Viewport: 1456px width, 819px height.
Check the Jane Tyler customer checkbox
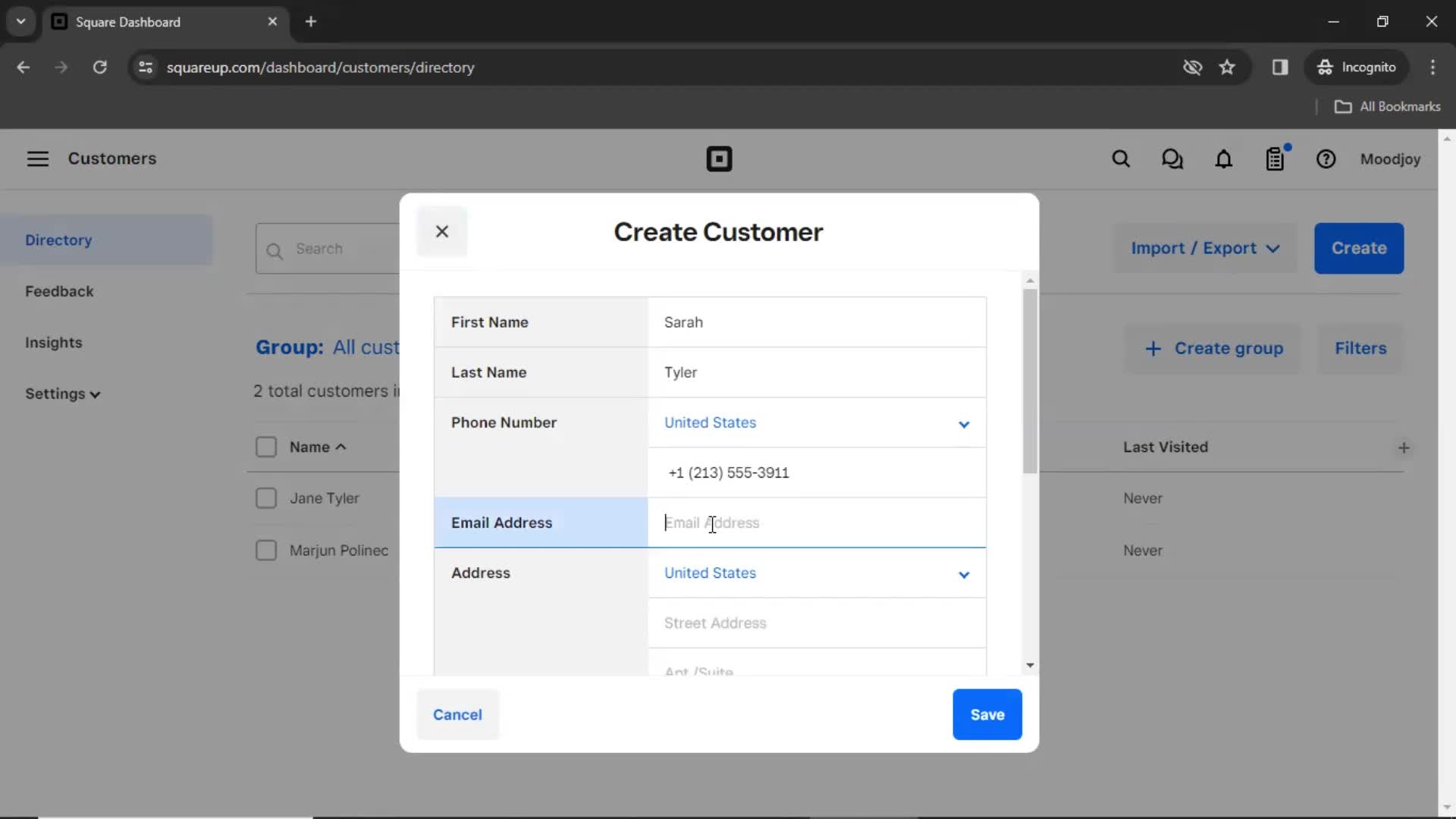pos(266,498)
